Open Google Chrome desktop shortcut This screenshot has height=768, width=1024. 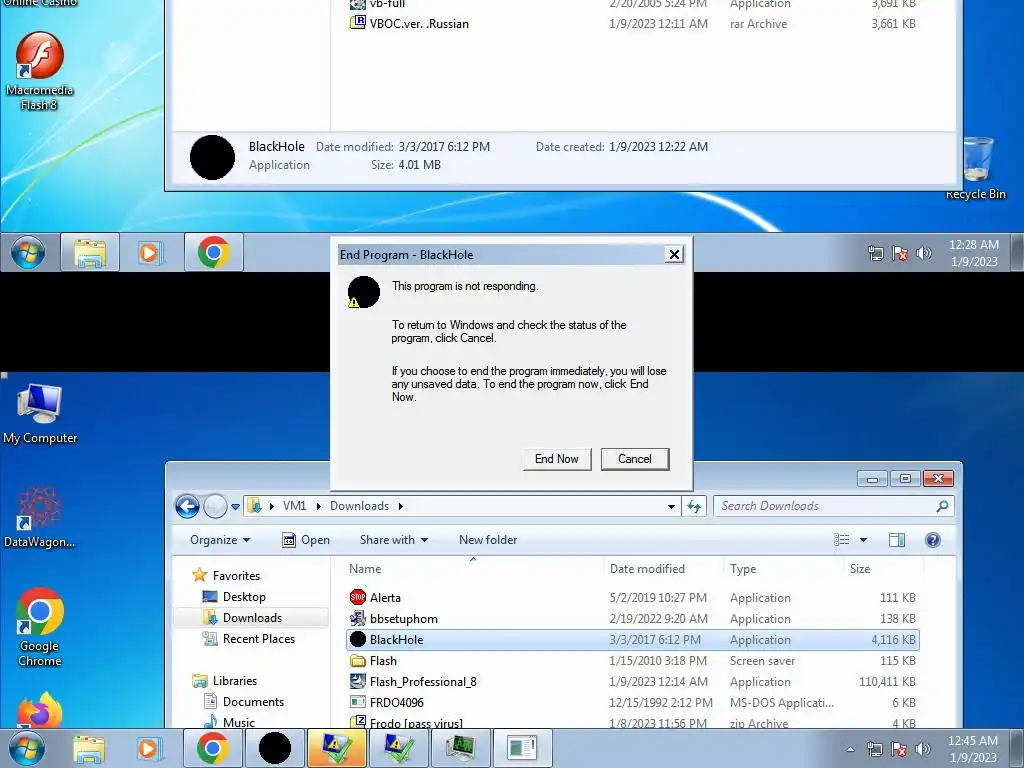40,628
